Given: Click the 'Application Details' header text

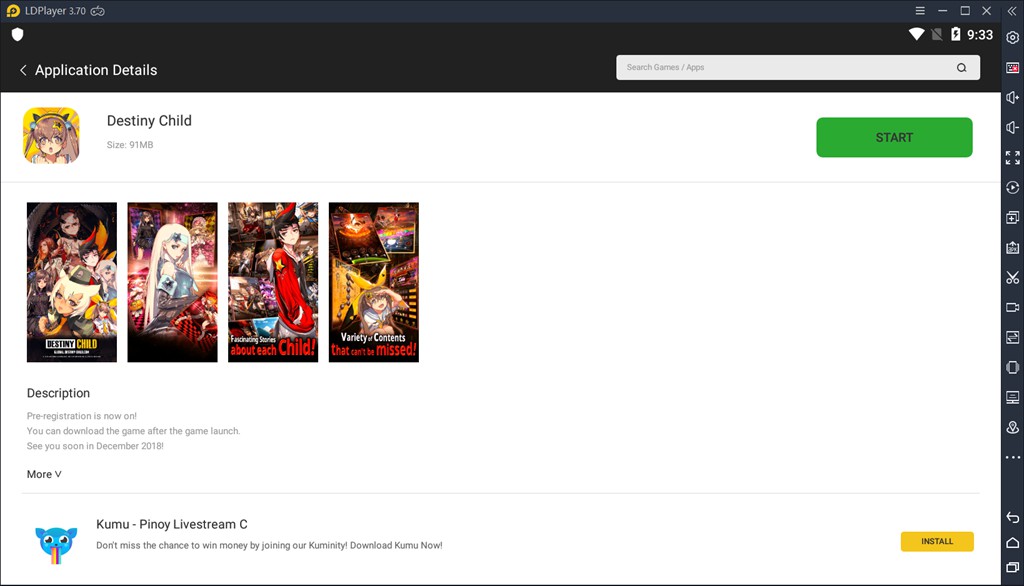Looking at the screenshot, I should tap(96, 70).
